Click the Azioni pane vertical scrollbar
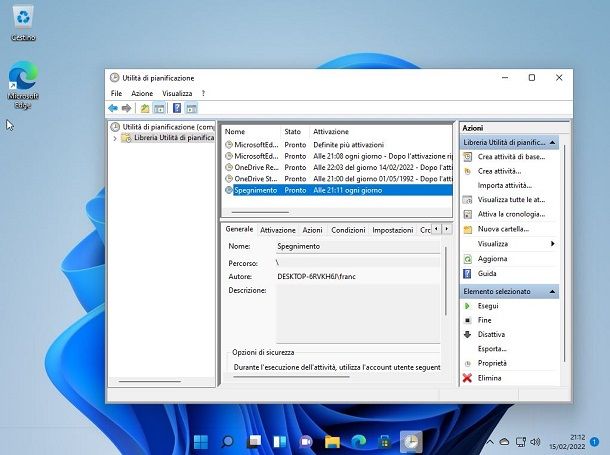610x455 pixels. pos(564,253)
